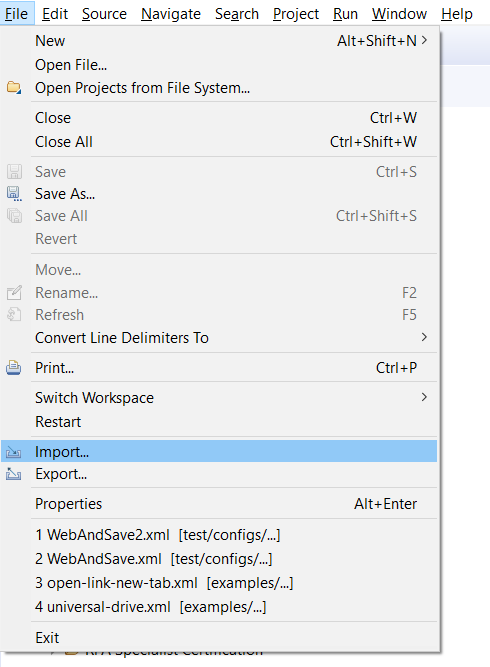The width and height of the screenshot is (490, 667).
Task: Expand the New submenu arrow
Action: (x=424, y=40)
